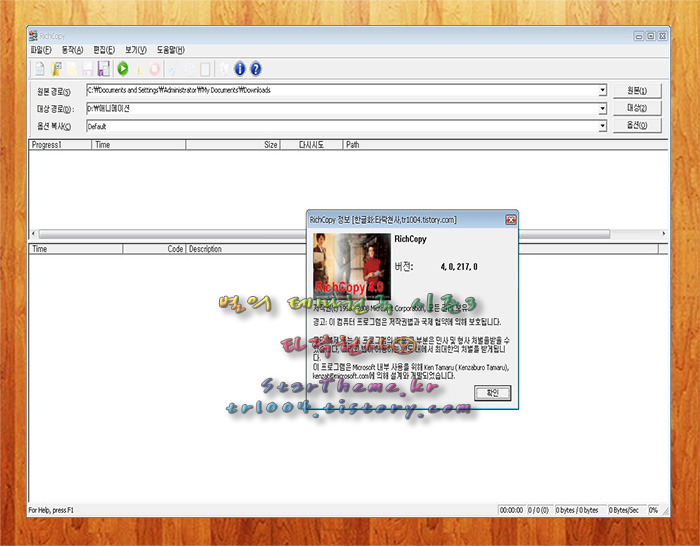This screenshot has width=700, height=546.
Task: Click the 옵션(O) button
Action: [x=637, y=125]
